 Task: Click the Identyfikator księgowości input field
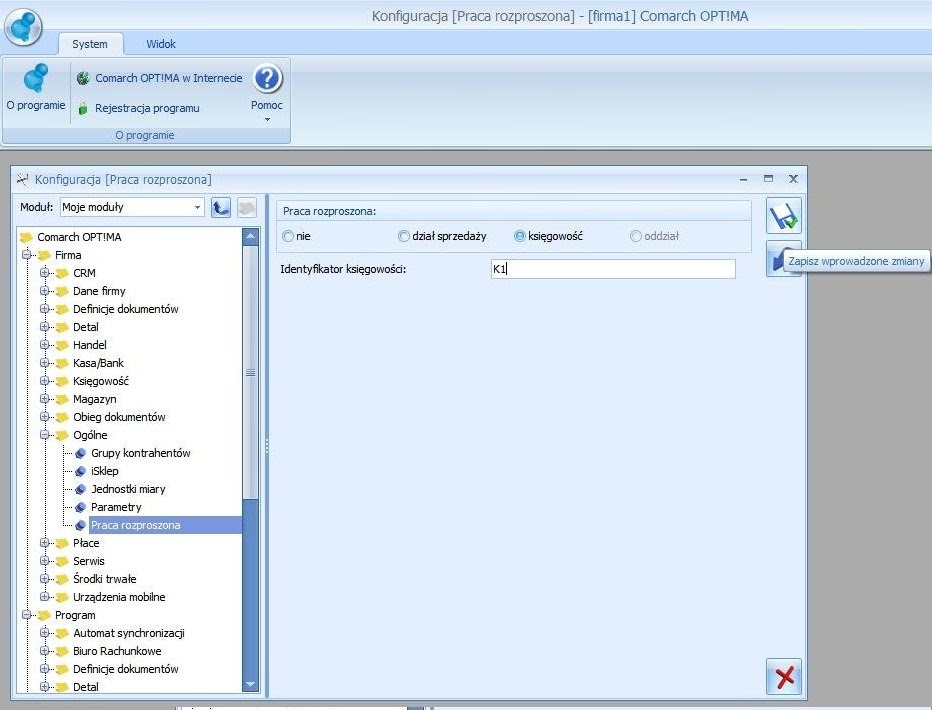coord(613,269)
